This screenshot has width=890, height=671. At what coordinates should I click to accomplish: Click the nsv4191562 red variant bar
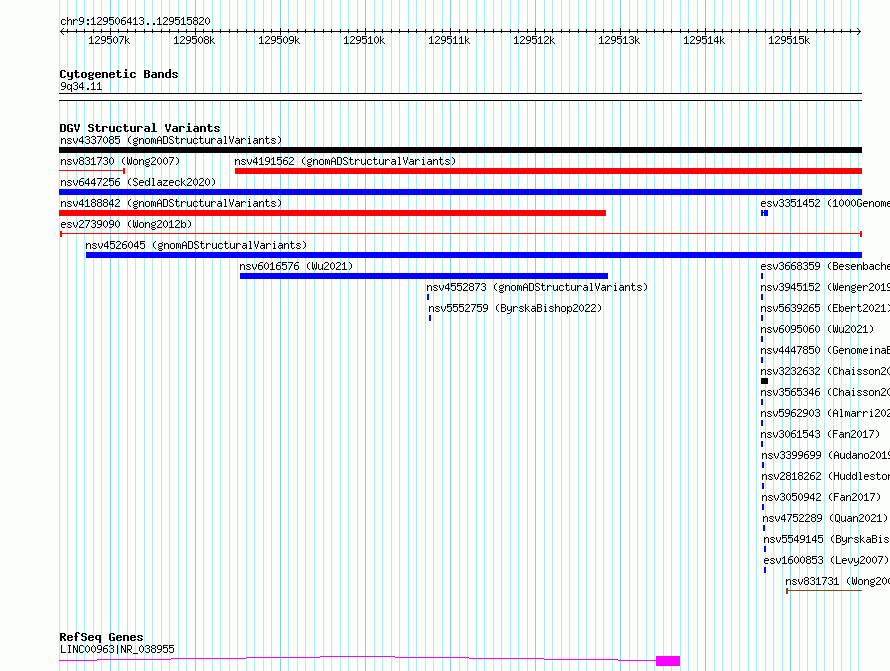tap(548, 171)
